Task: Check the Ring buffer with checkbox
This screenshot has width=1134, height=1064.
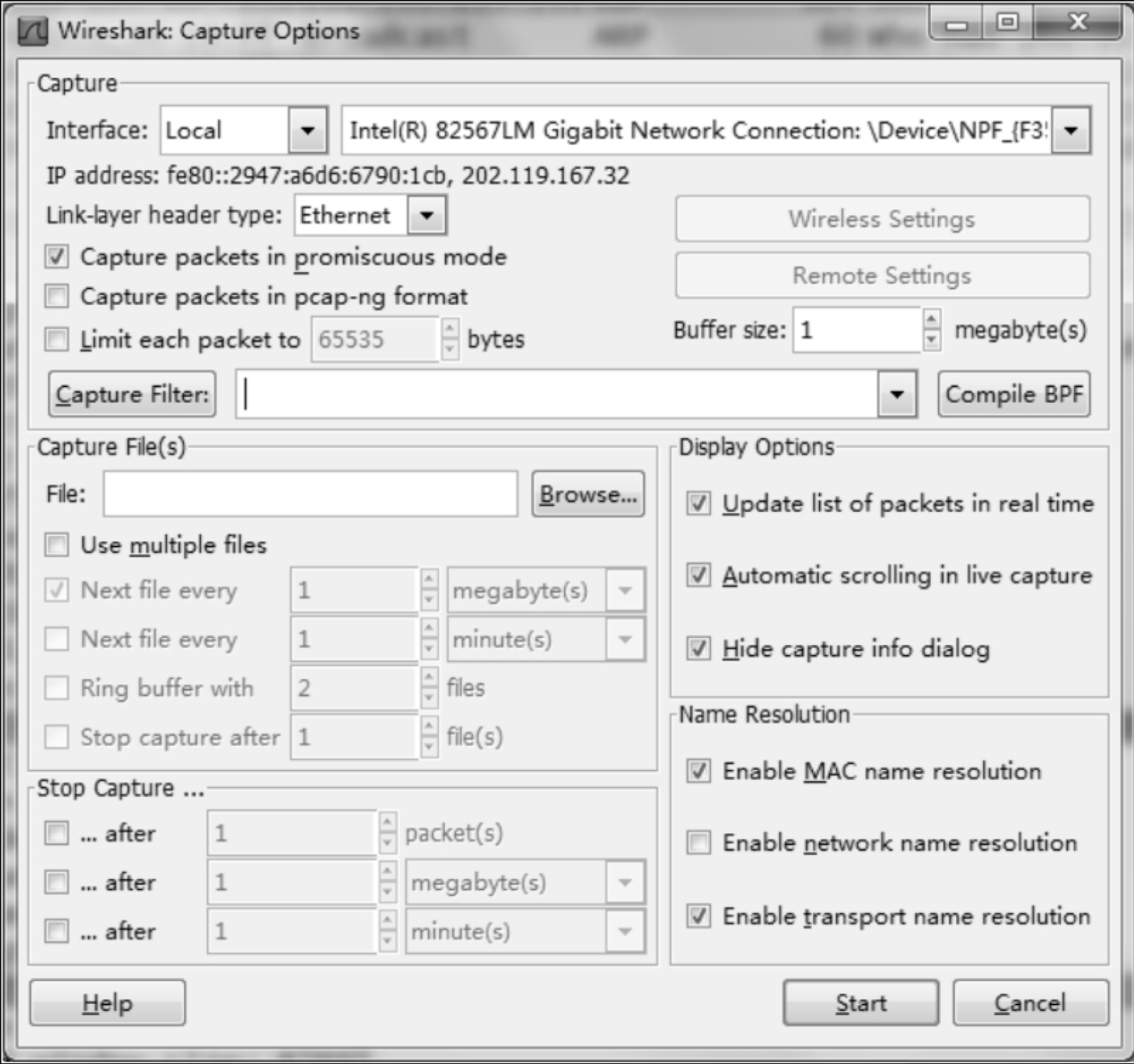Action: click(56, 688)
